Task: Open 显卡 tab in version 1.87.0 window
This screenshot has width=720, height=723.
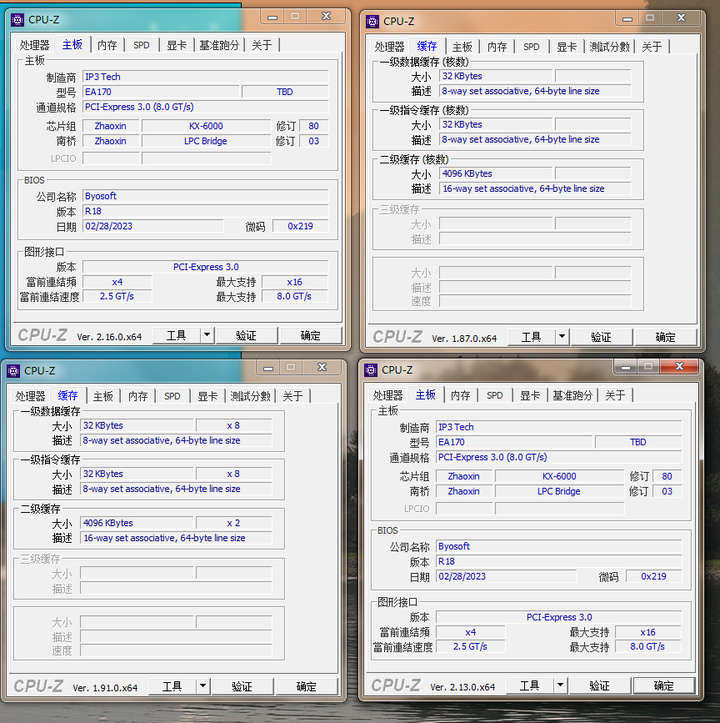Action: (566, 47)
